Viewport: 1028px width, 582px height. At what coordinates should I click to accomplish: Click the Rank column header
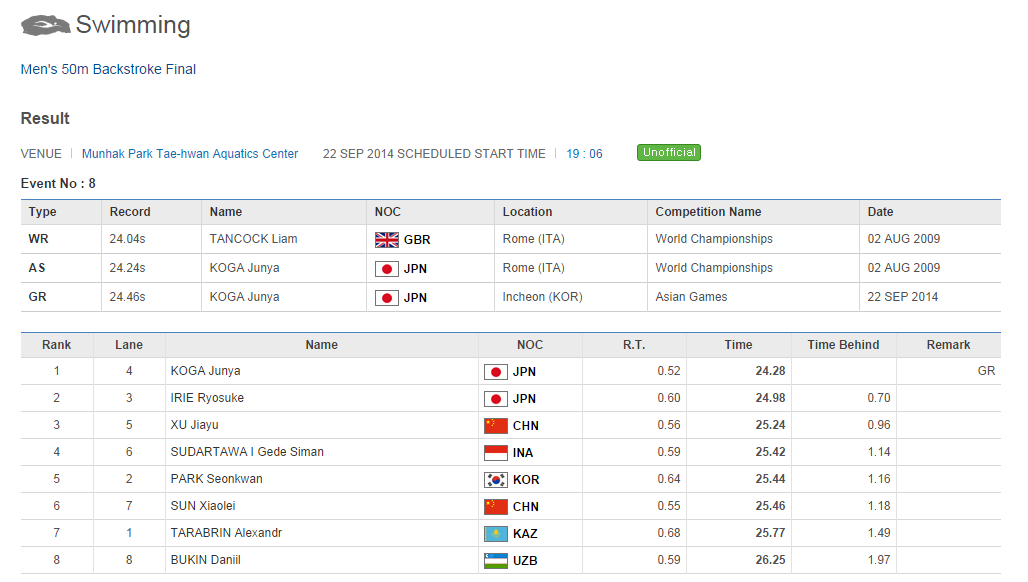click(x=57, y=345)
